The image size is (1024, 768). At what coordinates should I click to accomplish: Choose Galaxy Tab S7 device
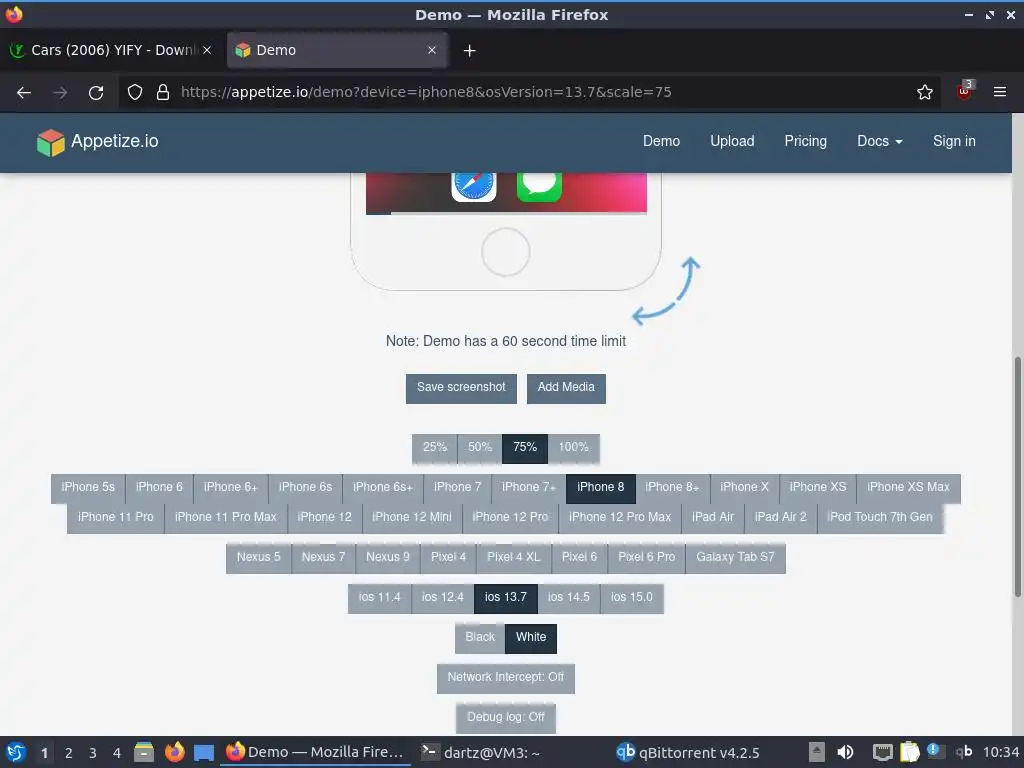click(x=735, y=558)
